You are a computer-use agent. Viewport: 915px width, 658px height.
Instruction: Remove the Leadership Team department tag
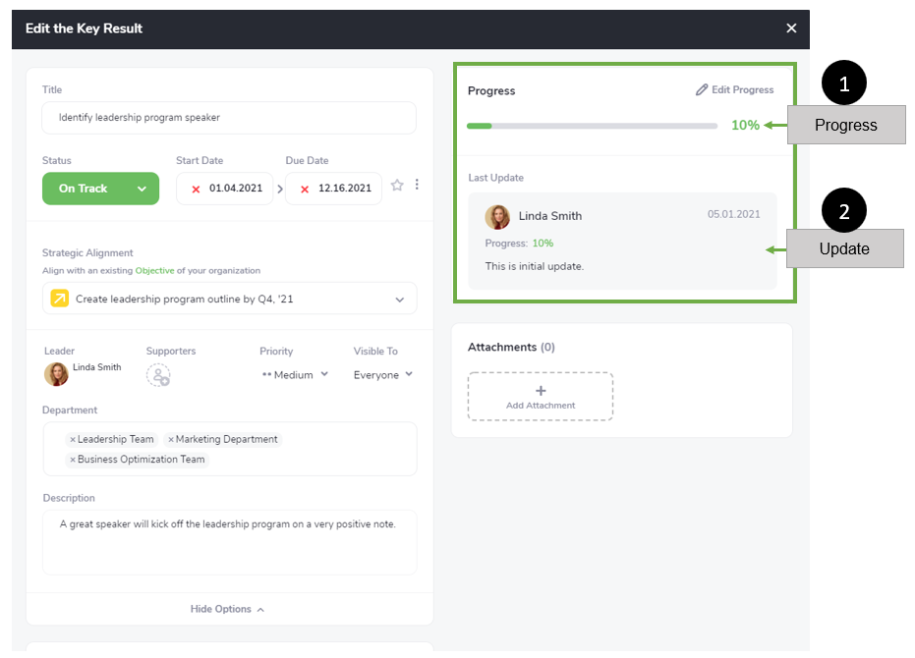(71, 439)
